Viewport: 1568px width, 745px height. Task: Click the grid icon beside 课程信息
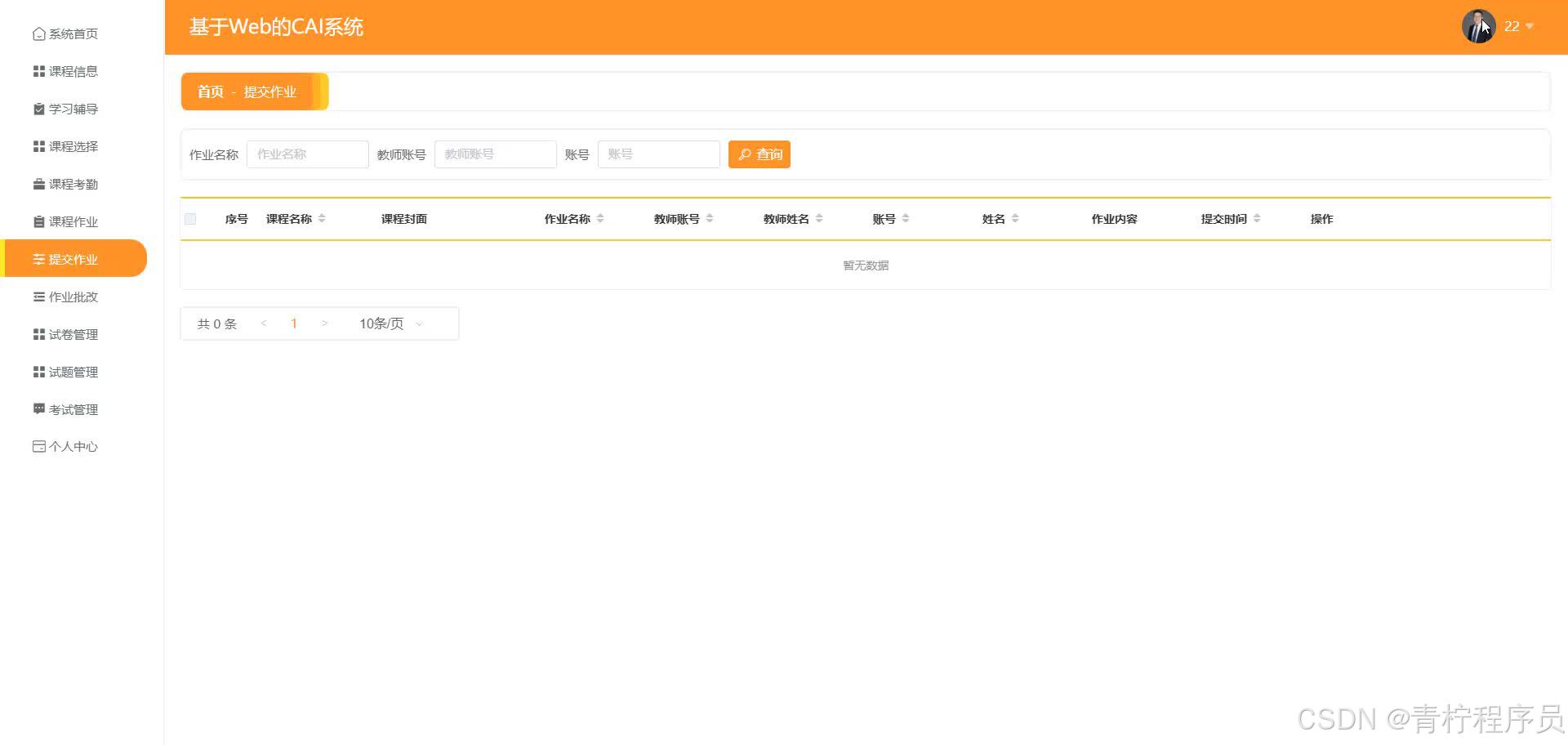coord(38,71)
